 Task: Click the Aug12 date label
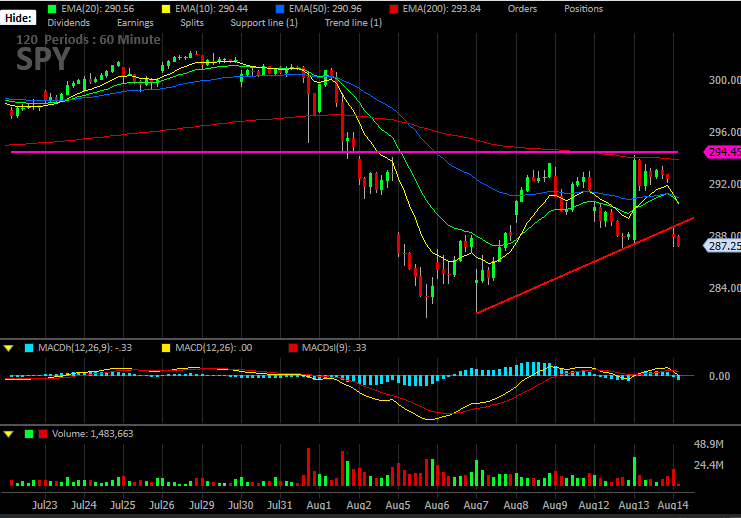[x=594, y=505]
